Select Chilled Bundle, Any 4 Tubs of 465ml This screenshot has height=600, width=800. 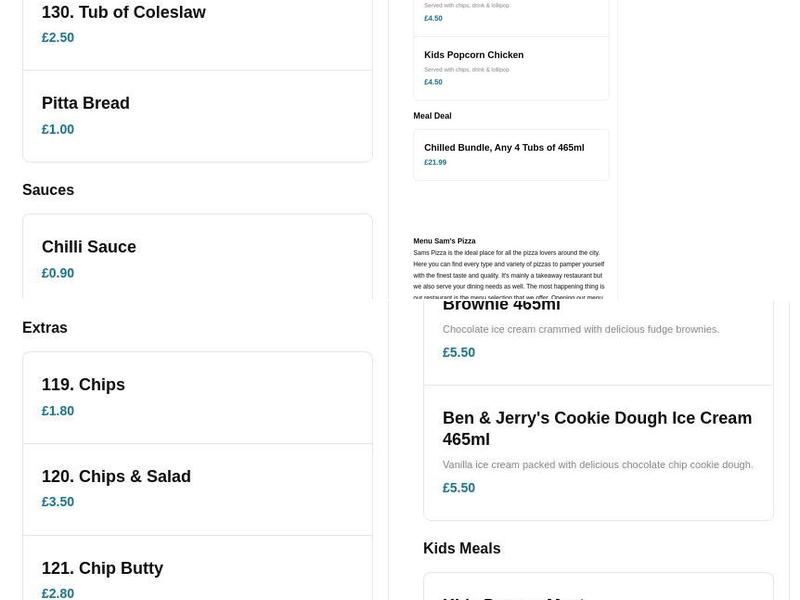click(504, 148)
